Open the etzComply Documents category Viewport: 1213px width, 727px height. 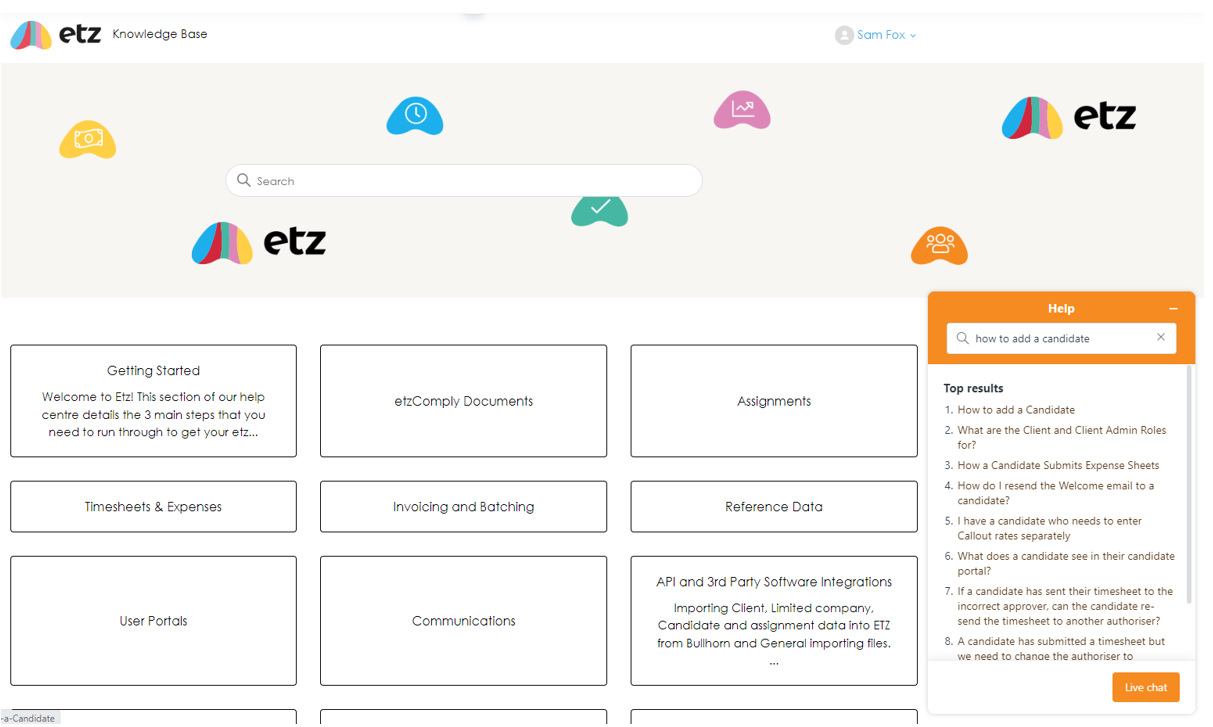(464, 401)
